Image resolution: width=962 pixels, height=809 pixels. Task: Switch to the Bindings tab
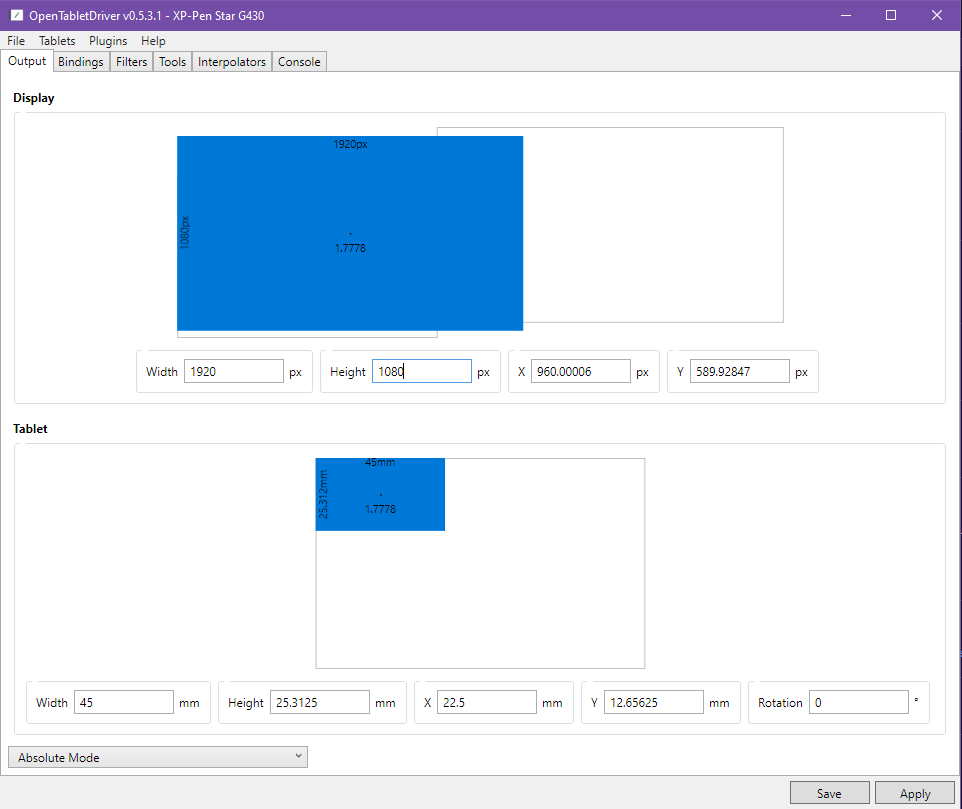point(81,62)
